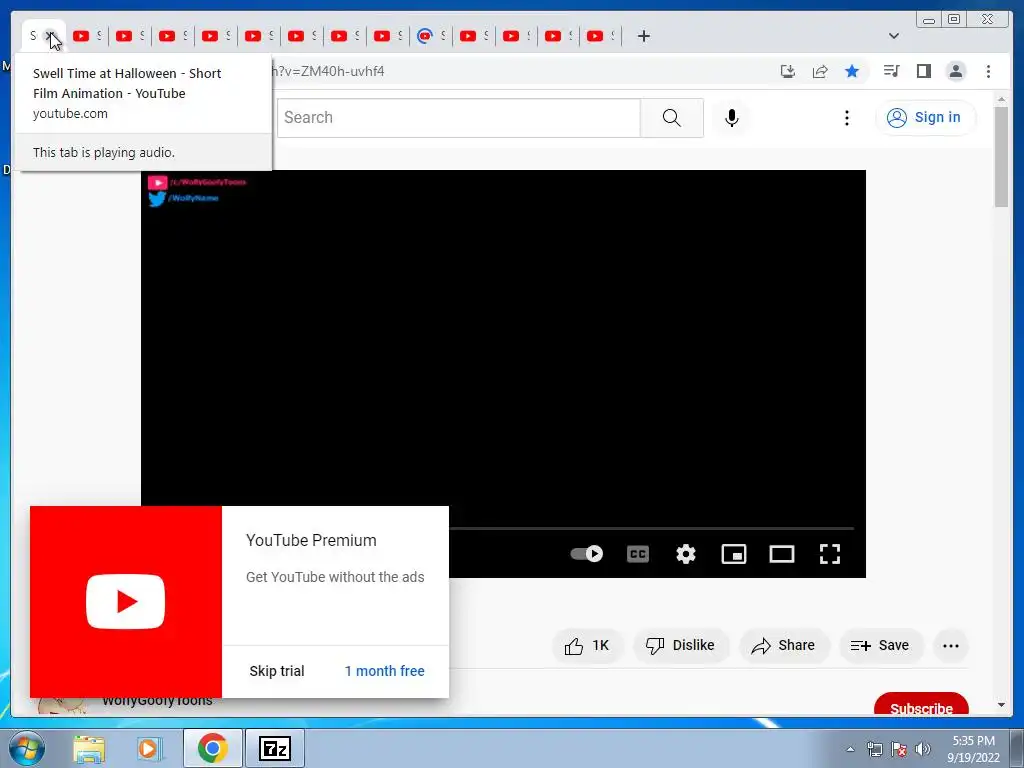Click 1 month free offer link
The width and height of the screenshot is (1024, 768).
(385, 671)
